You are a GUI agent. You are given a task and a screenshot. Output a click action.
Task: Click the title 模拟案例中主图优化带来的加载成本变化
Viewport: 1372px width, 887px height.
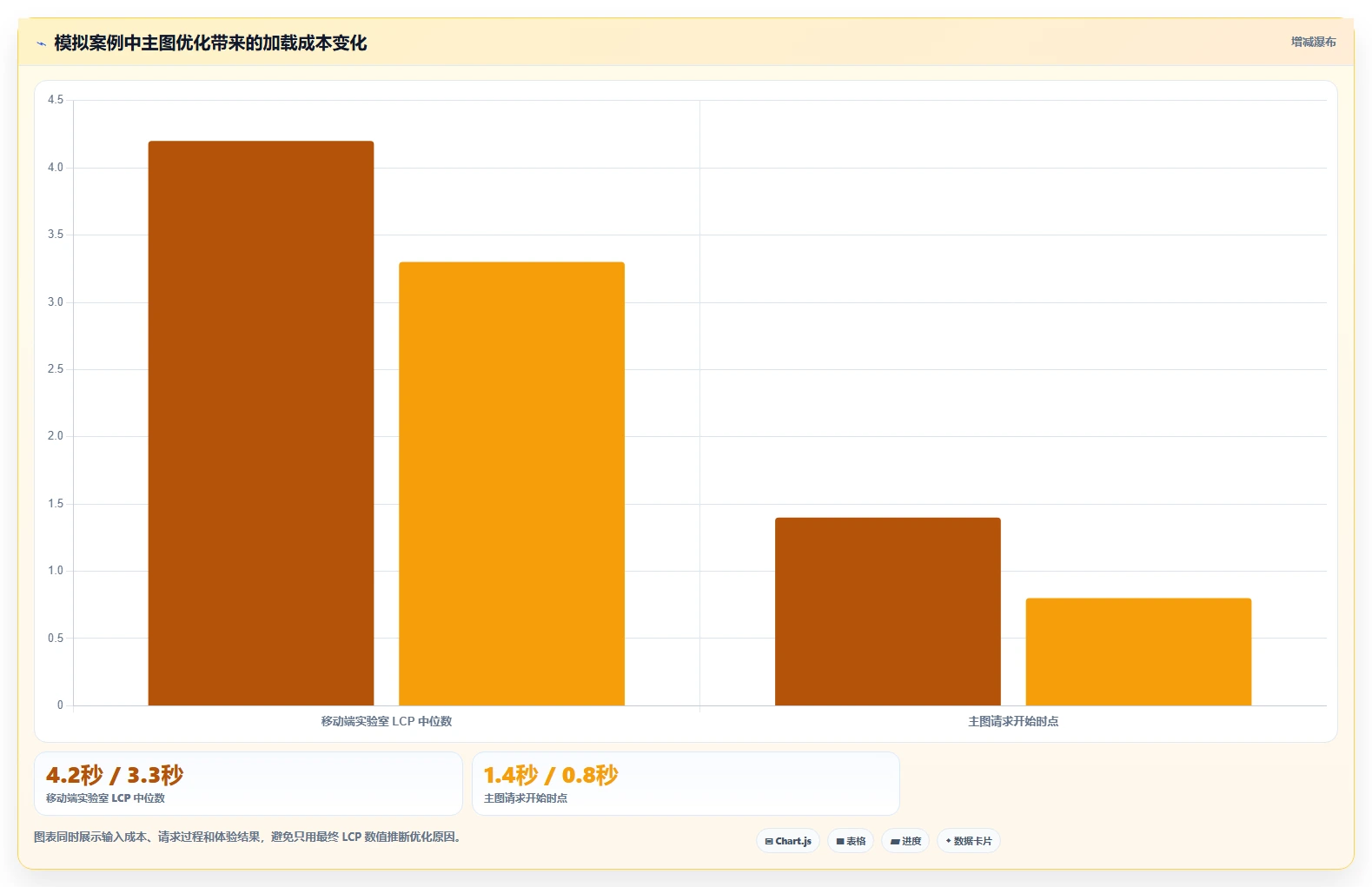pyautogui.click(x=210, y=43)
